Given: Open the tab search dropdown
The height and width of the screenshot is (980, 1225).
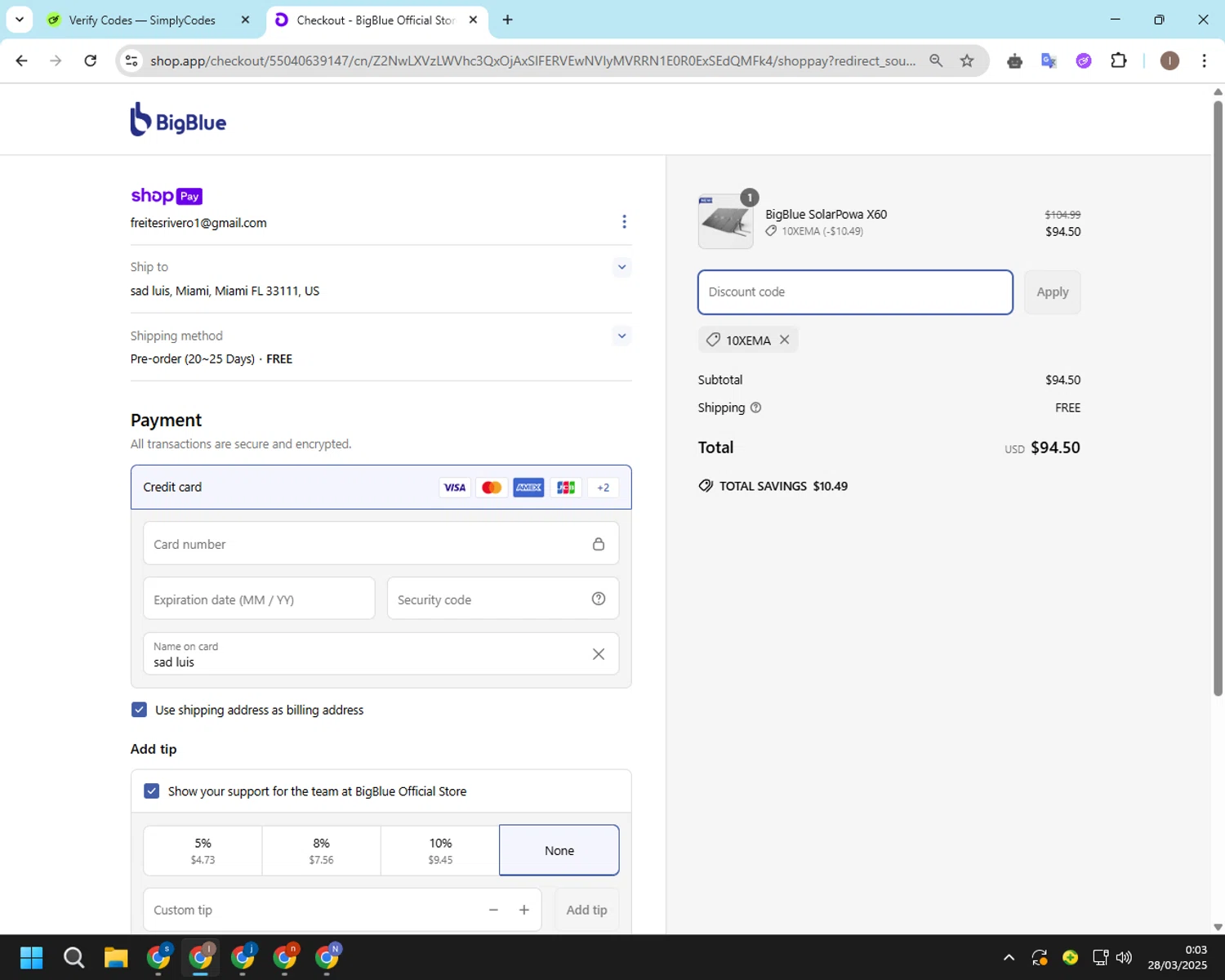Looking at the screenshot, I should (19, 20).
